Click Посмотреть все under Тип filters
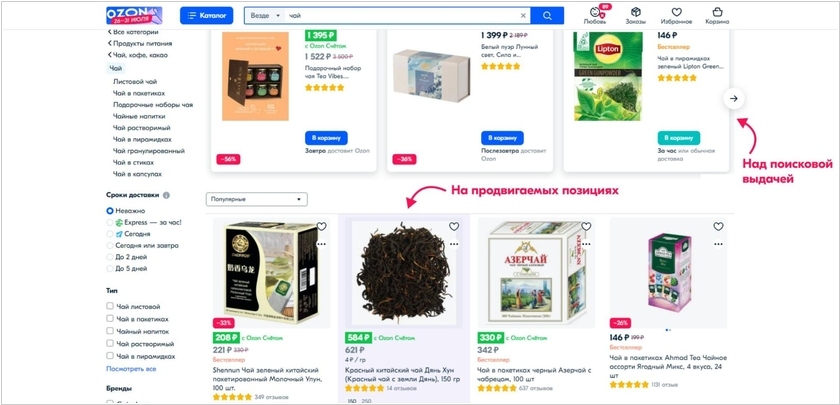Screen dimensions: 840x405 [131, 369]
